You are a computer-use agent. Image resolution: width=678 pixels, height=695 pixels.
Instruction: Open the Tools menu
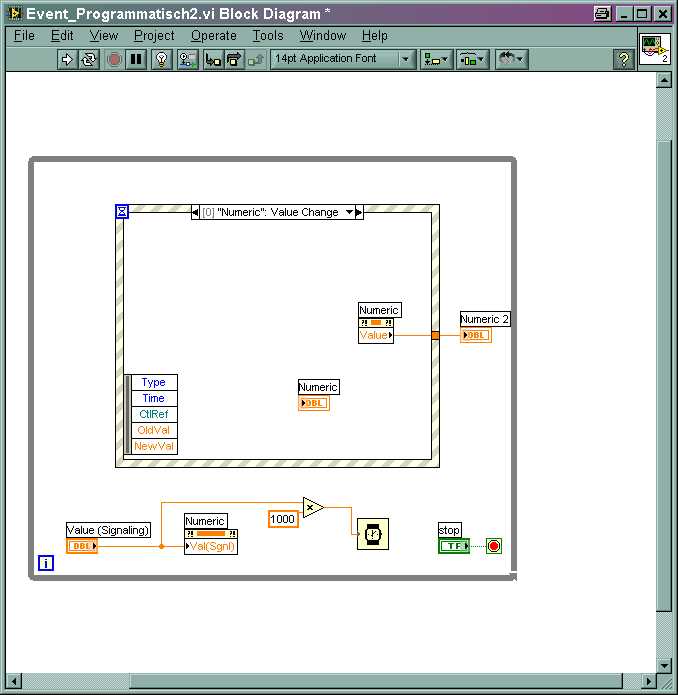[268, 35]
